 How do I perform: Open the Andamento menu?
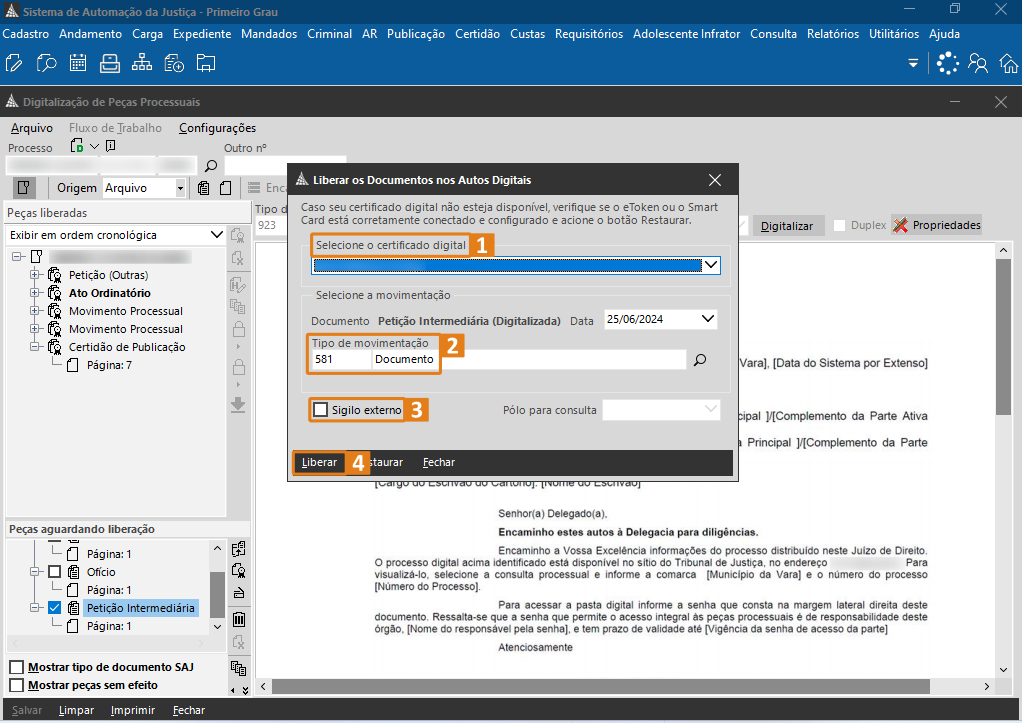[91, 34]
